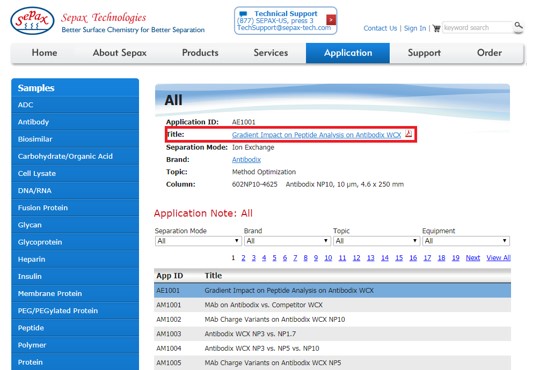The width and height of the screenshot is (554, 370).
Task: Select Cell Lysate category
Action: tap(75, 174)
